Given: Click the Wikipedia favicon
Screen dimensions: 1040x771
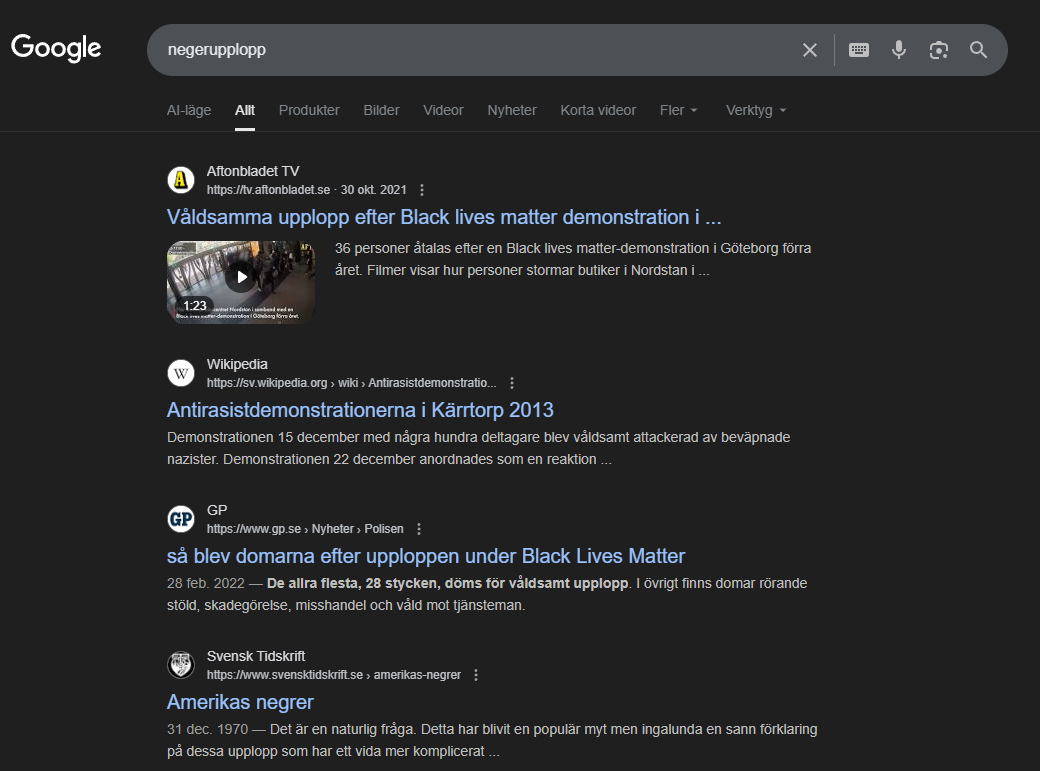Looking at the screenshot, I should [180, 373].
